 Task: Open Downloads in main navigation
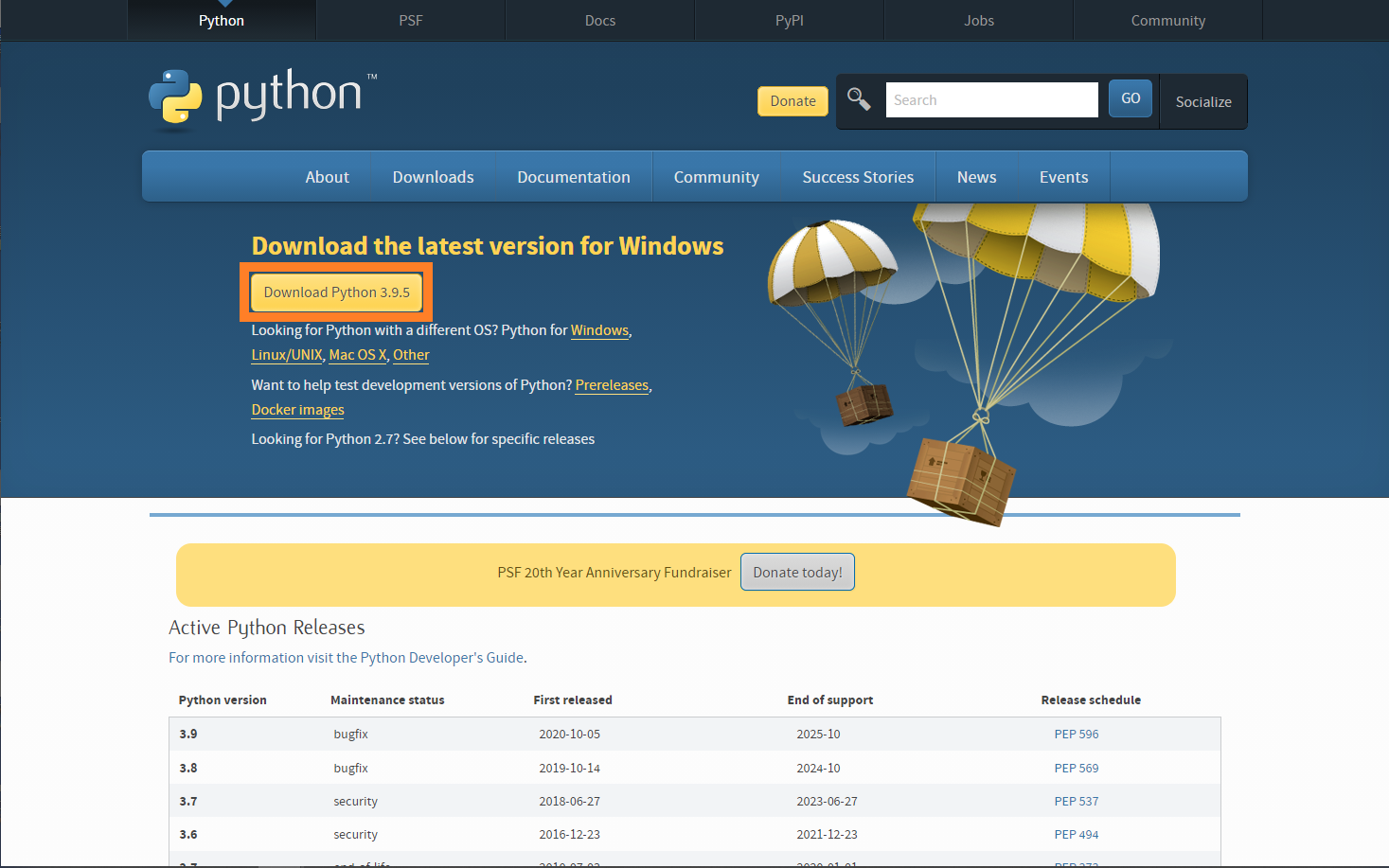point(434,177)
